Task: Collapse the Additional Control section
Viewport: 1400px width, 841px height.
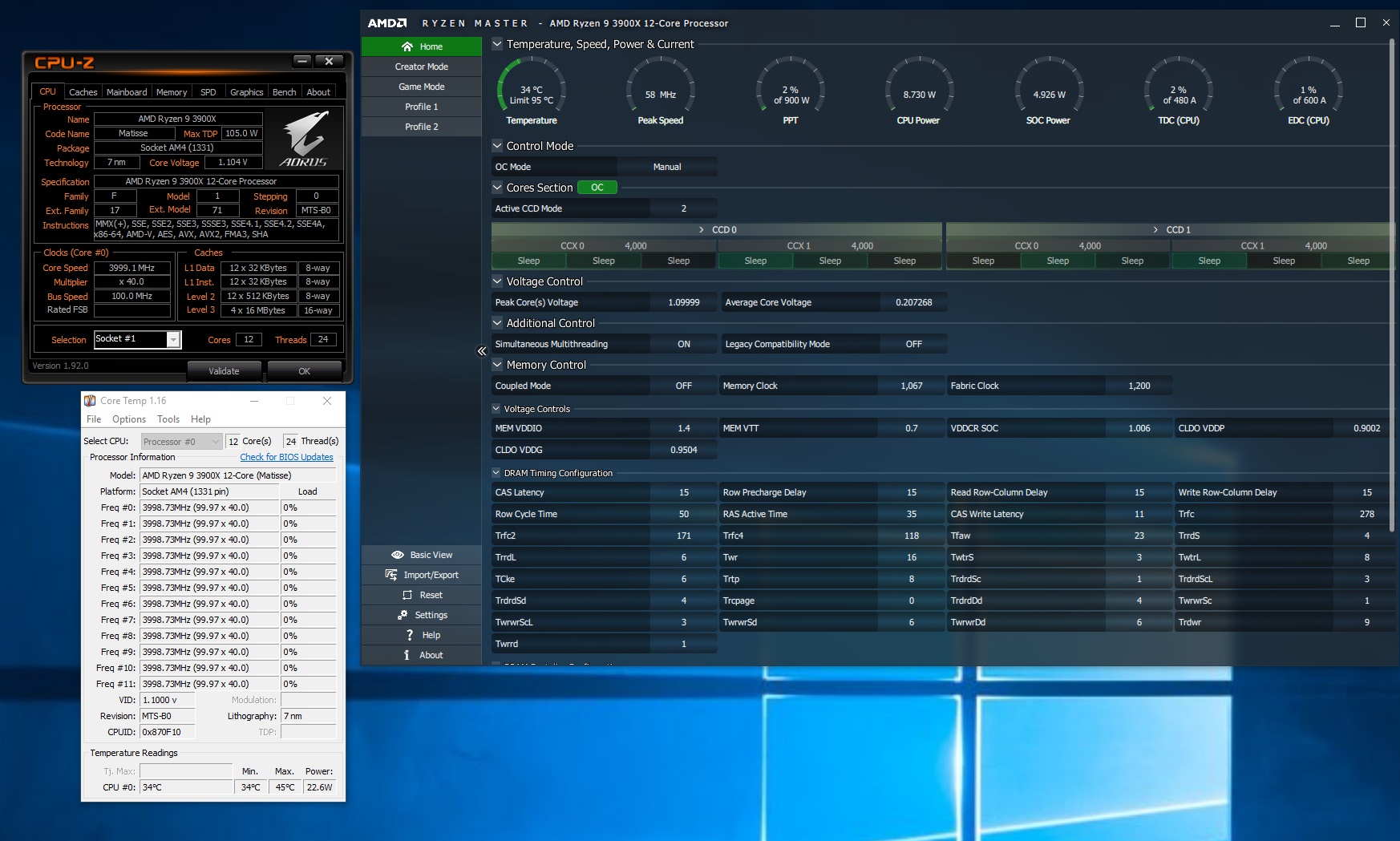Action: 497,323
